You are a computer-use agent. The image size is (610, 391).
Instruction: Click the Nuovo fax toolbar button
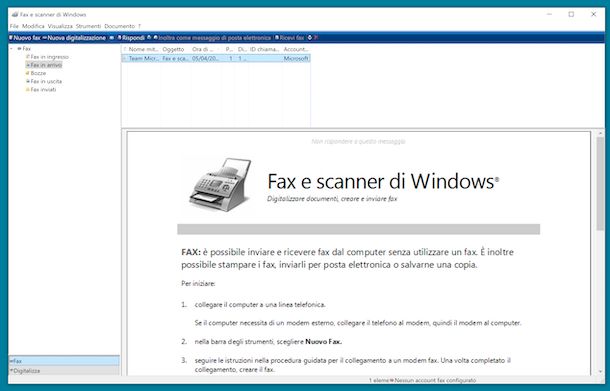tap(25, 38)
